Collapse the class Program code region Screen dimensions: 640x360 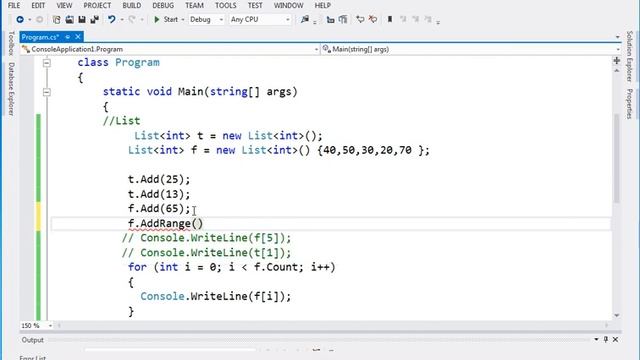tap(47, 63)
